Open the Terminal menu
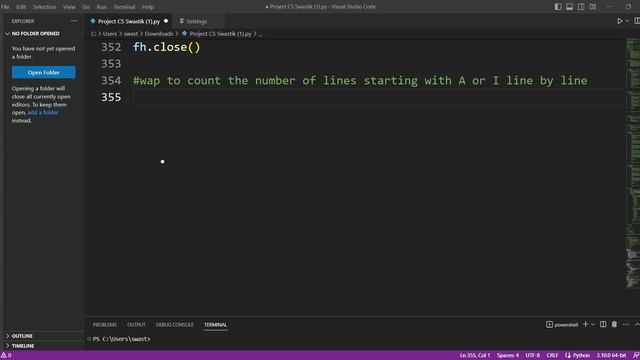640x360 pixels. pos(124,7)
